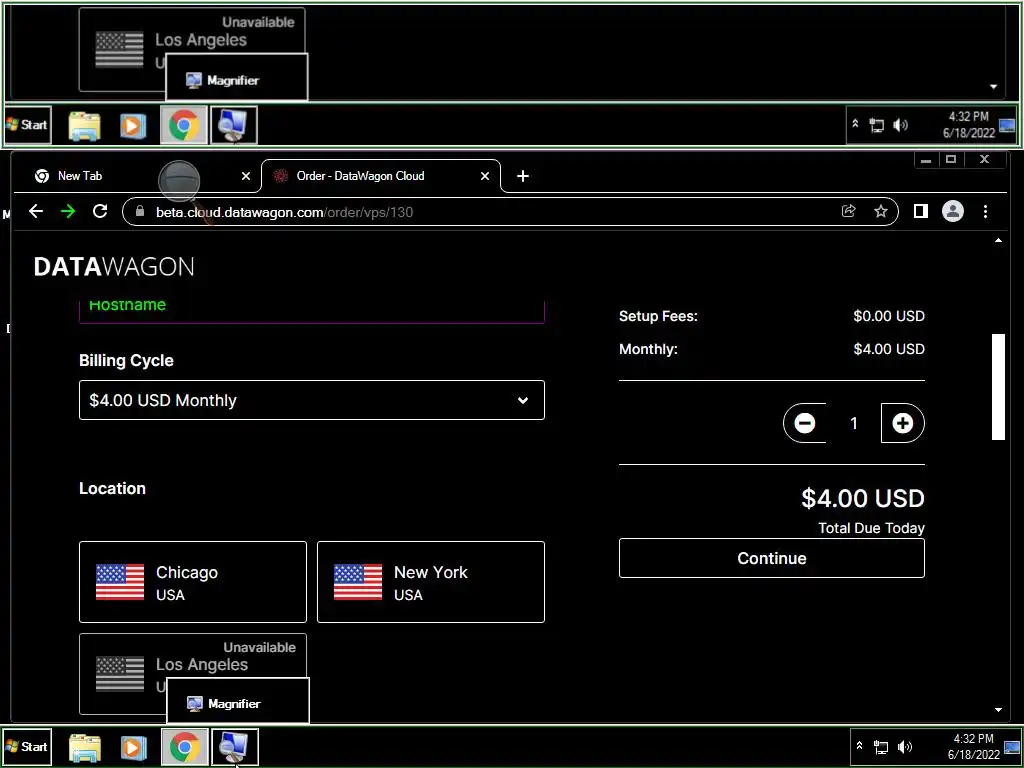Bookmark this page with the star icon

point(880,211)
